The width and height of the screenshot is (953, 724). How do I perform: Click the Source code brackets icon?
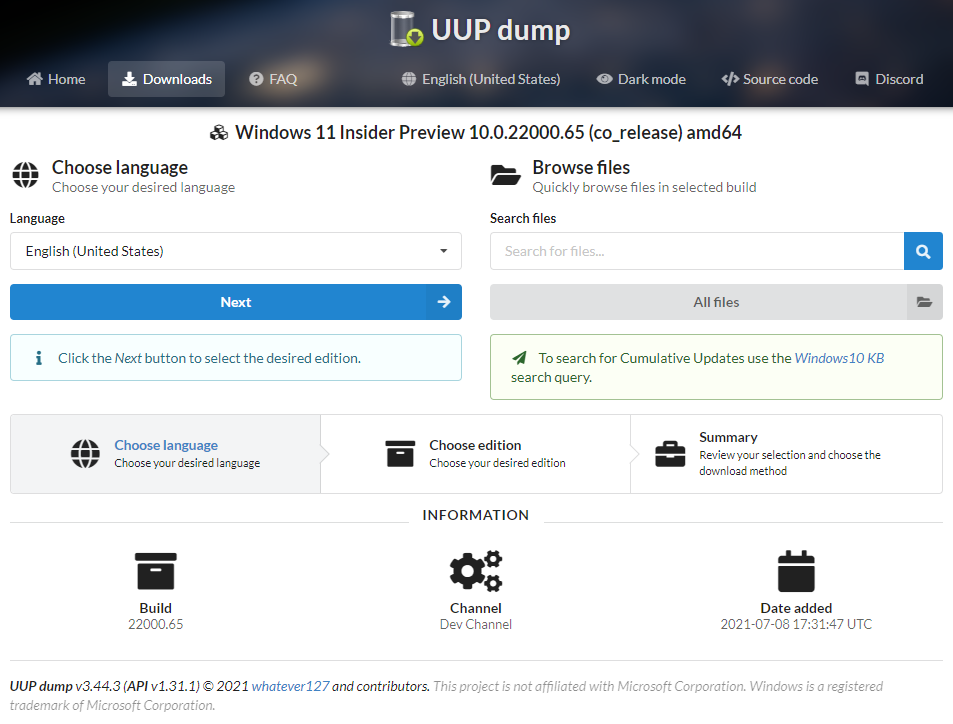pyautogui.click(x=730, y=79)
